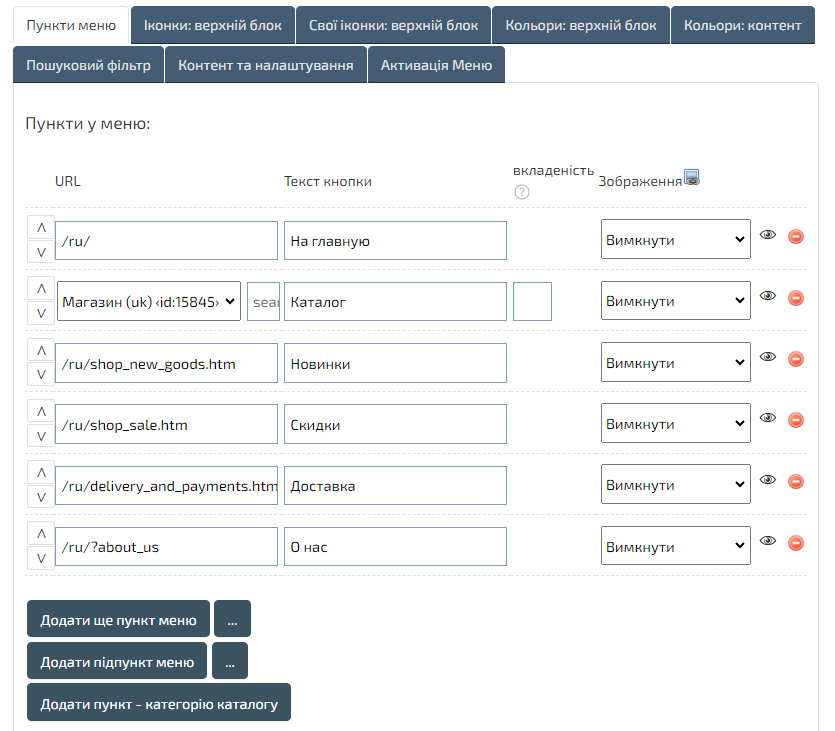Click 'Додати ще пункт меню' button
Image resolution: width=835 pixels, height=731 pixels.
(118, 620)
